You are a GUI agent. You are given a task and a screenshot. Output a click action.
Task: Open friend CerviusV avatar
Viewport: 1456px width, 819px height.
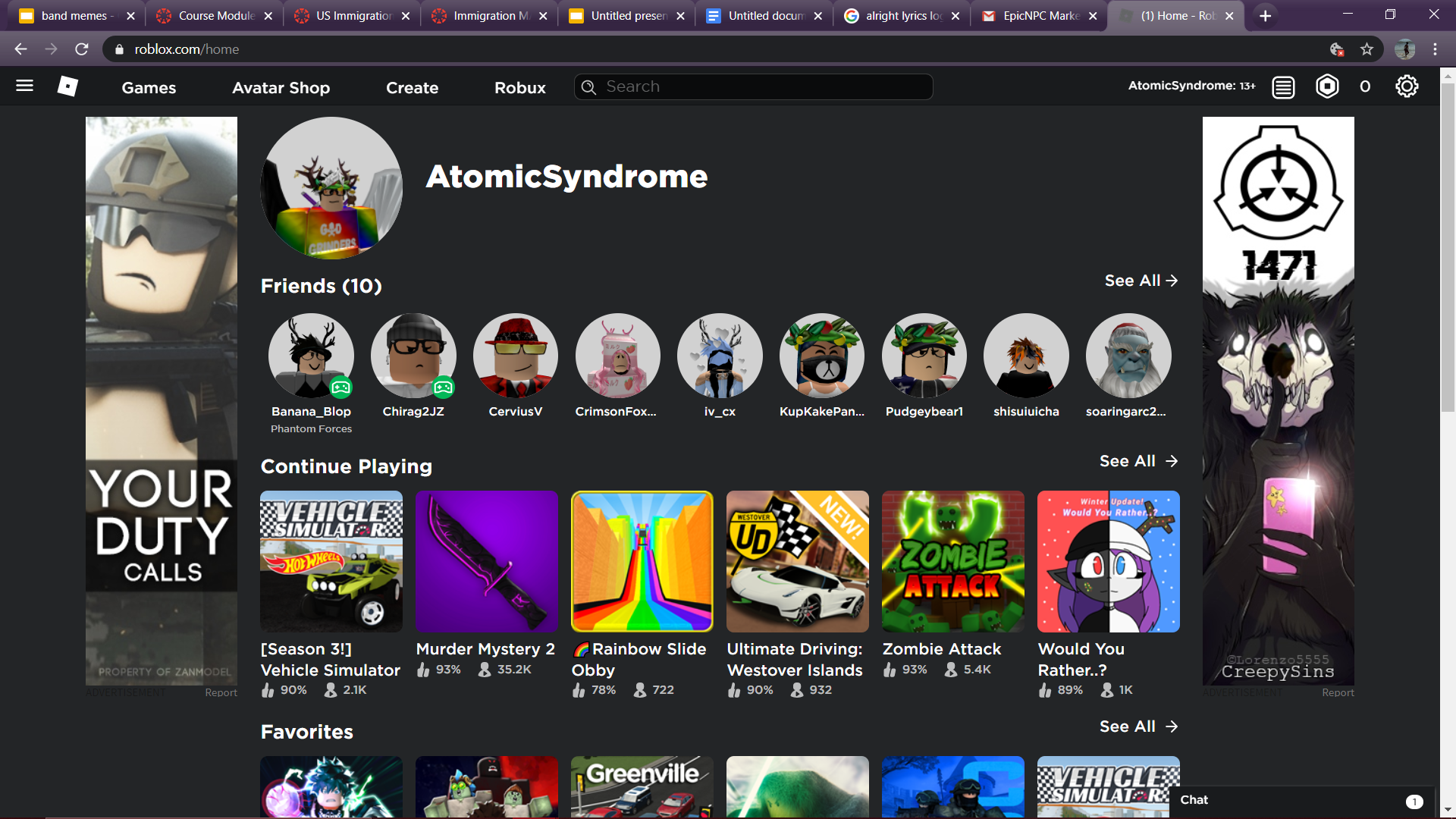point(516,356)
